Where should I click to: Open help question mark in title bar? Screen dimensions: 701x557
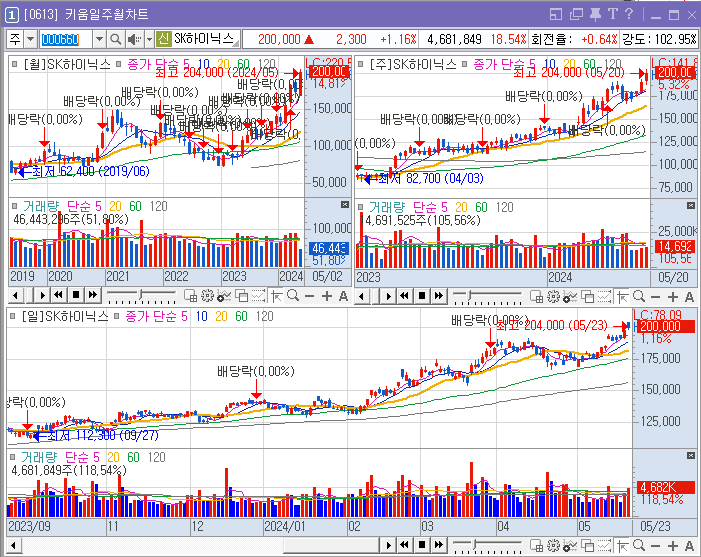[x=629, y=14]
